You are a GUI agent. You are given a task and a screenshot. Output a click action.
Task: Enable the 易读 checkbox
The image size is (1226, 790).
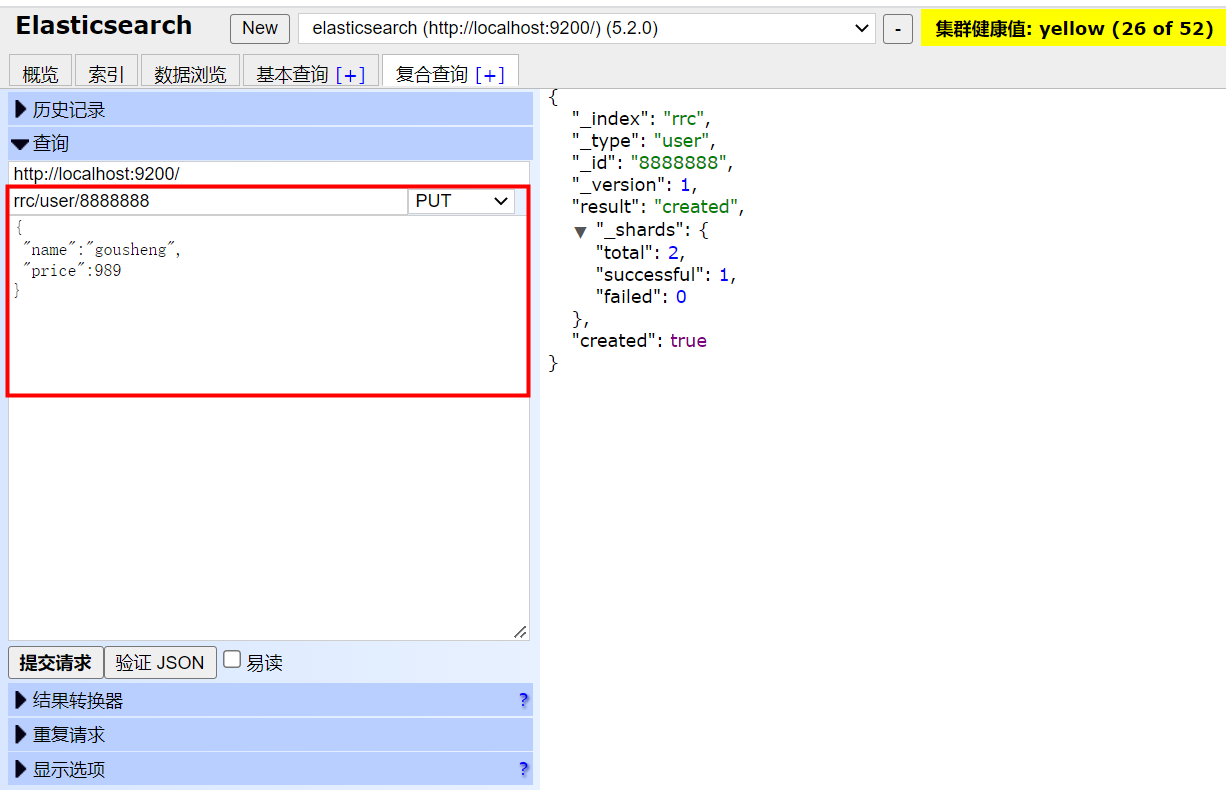click(x=232, y=659)
